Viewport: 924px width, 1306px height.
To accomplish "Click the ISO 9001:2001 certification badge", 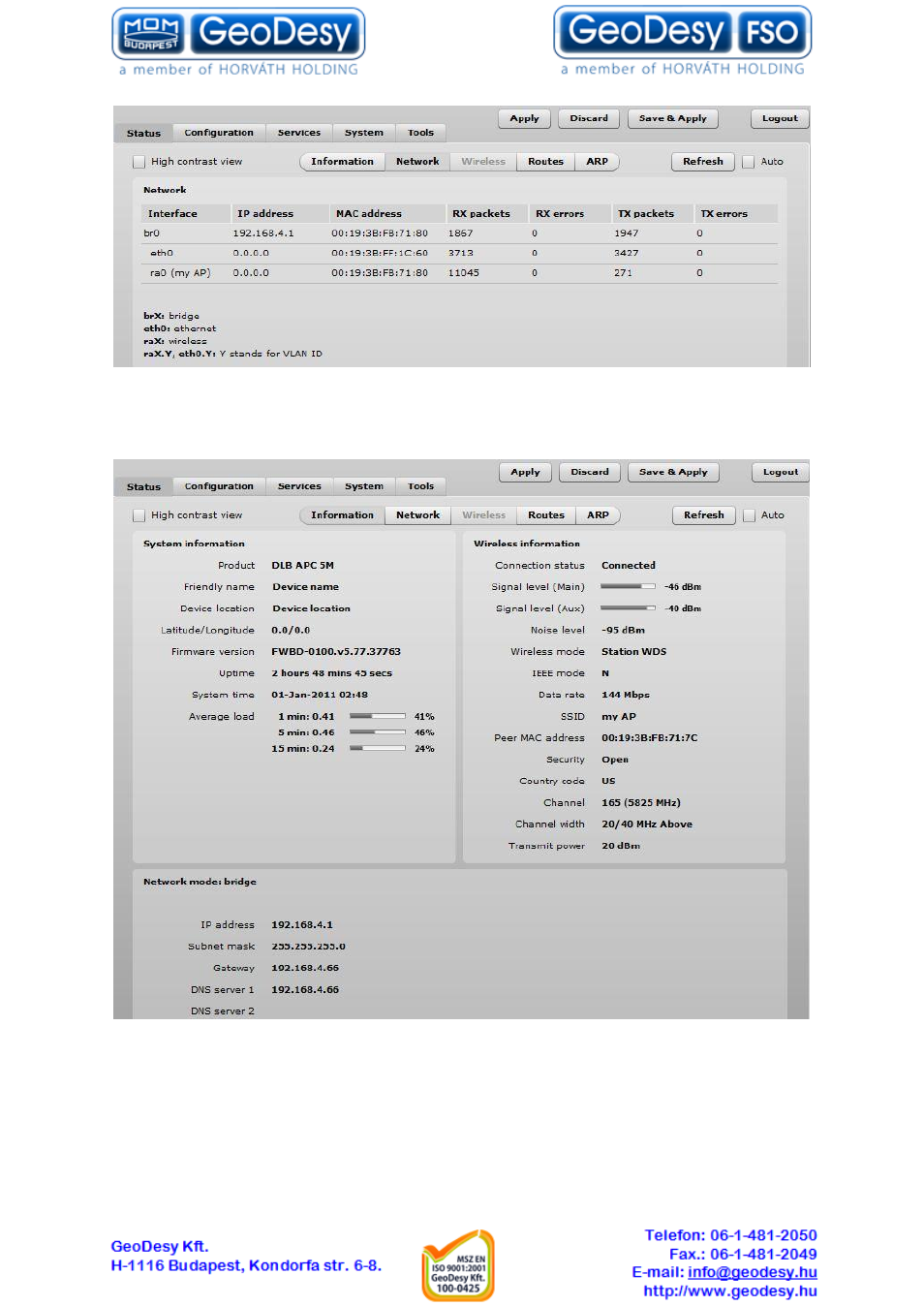I will [458, 1265].
